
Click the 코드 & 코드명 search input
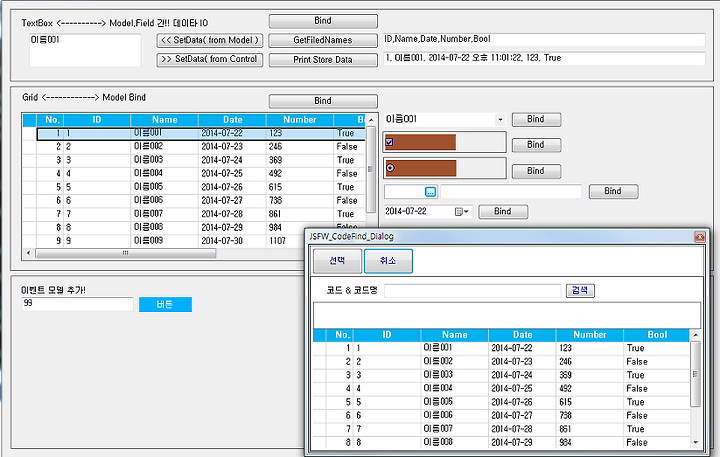(x=472, y=291)
